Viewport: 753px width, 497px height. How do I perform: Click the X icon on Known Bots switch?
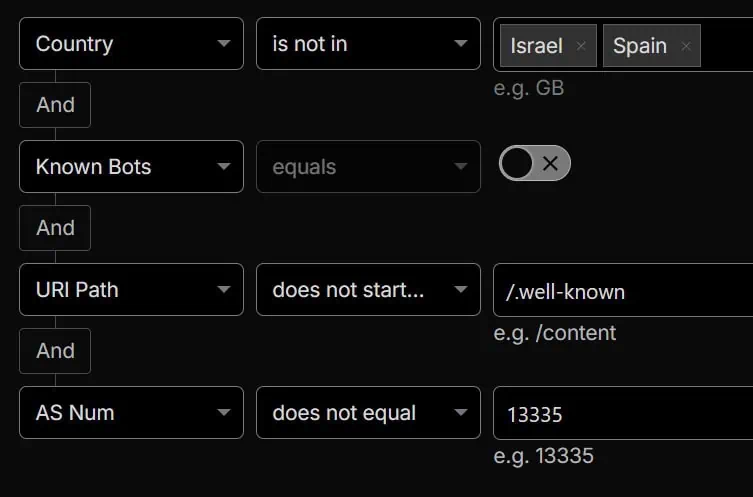pyautogui.click(x=550, y=164)
